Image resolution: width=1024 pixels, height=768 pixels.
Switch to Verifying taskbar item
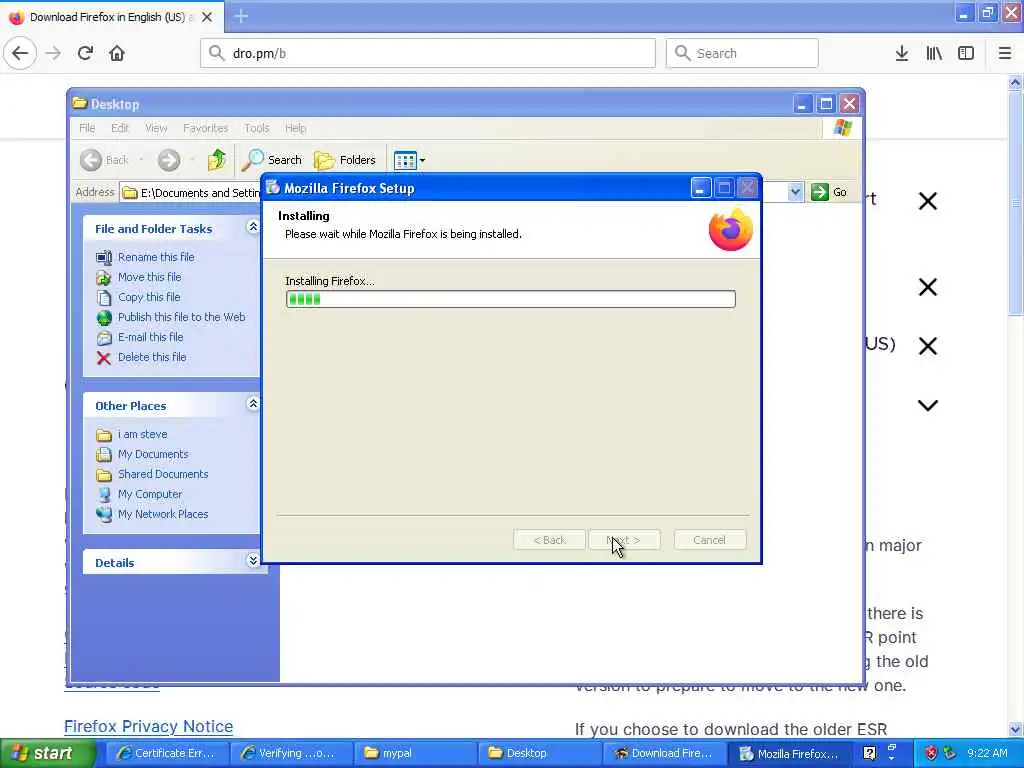[x=291, y=754]
